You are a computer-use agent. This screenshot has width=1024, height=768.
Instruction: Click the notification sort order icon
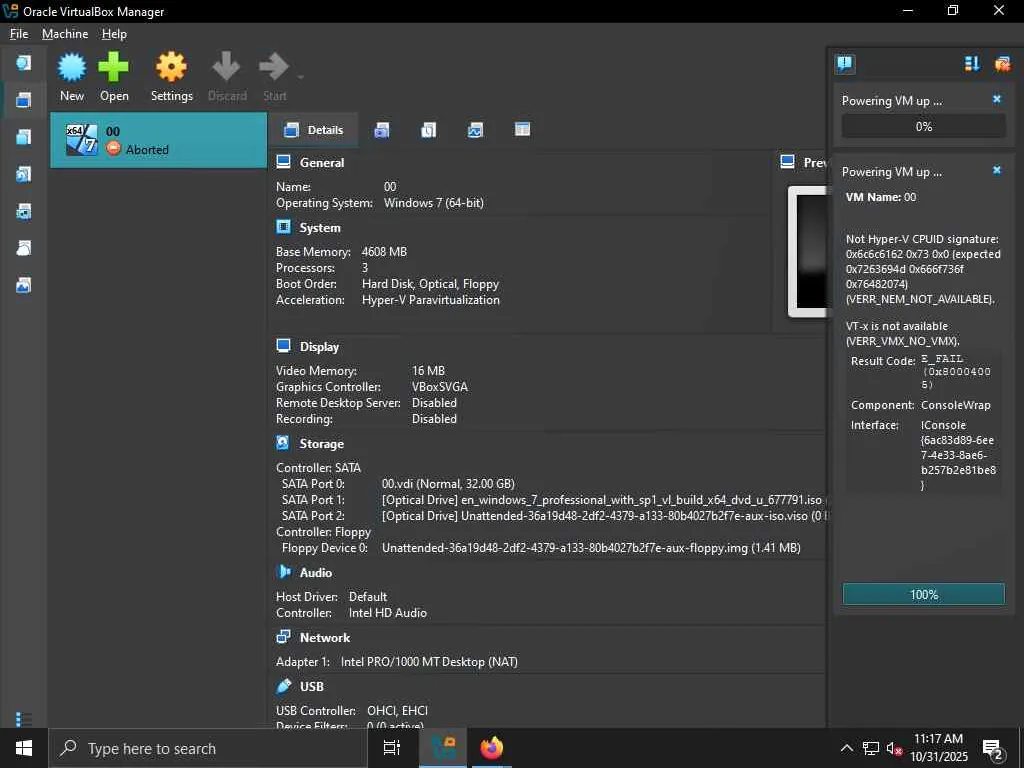(972, 63)
